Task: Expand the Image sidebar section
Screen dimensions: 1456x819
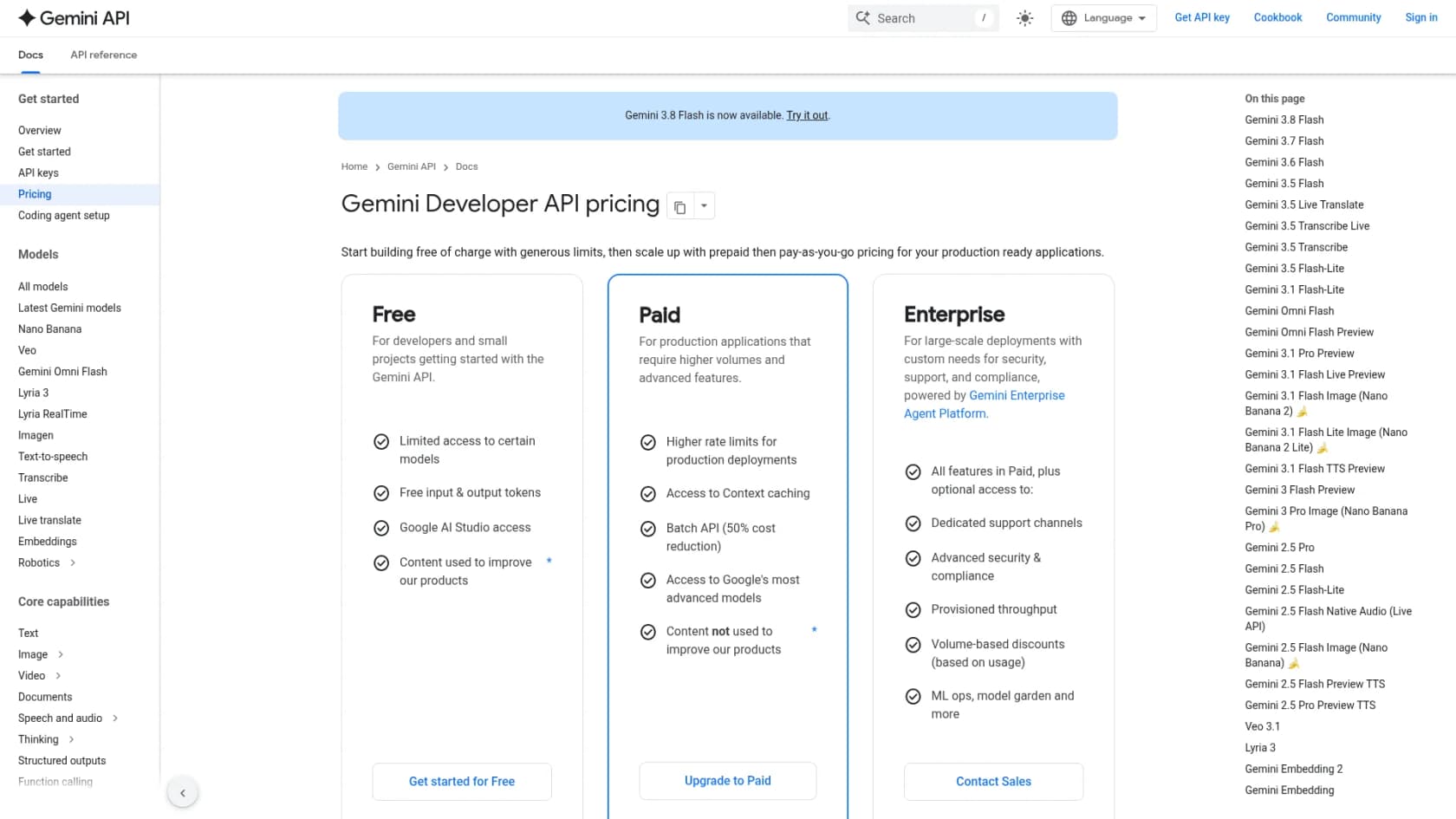Action: 61,654
